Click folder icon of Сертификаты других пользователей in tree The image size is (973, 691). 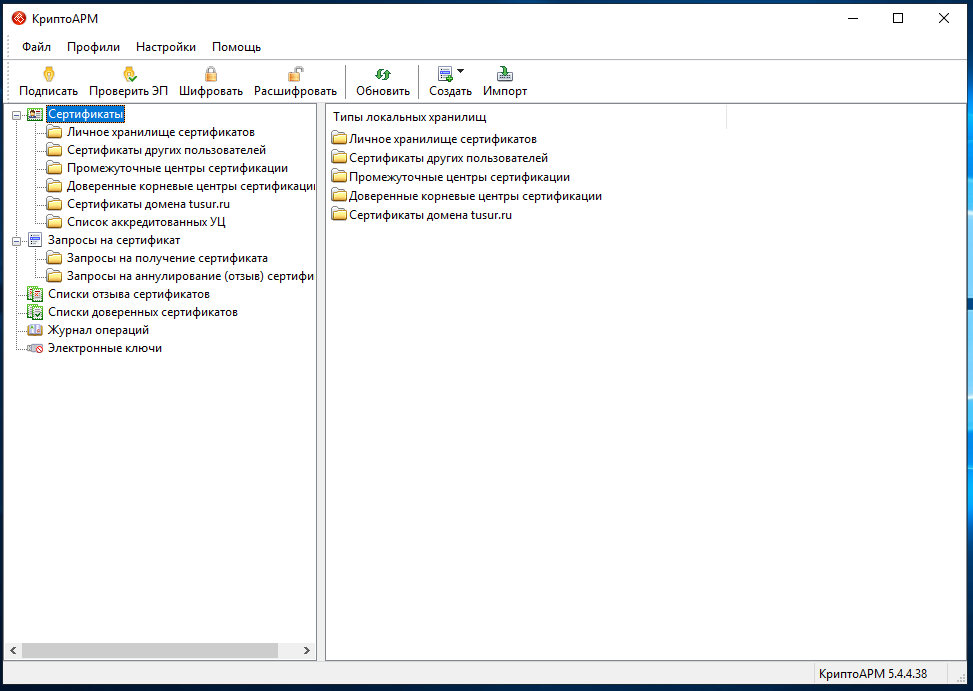[x=55, y=150]
